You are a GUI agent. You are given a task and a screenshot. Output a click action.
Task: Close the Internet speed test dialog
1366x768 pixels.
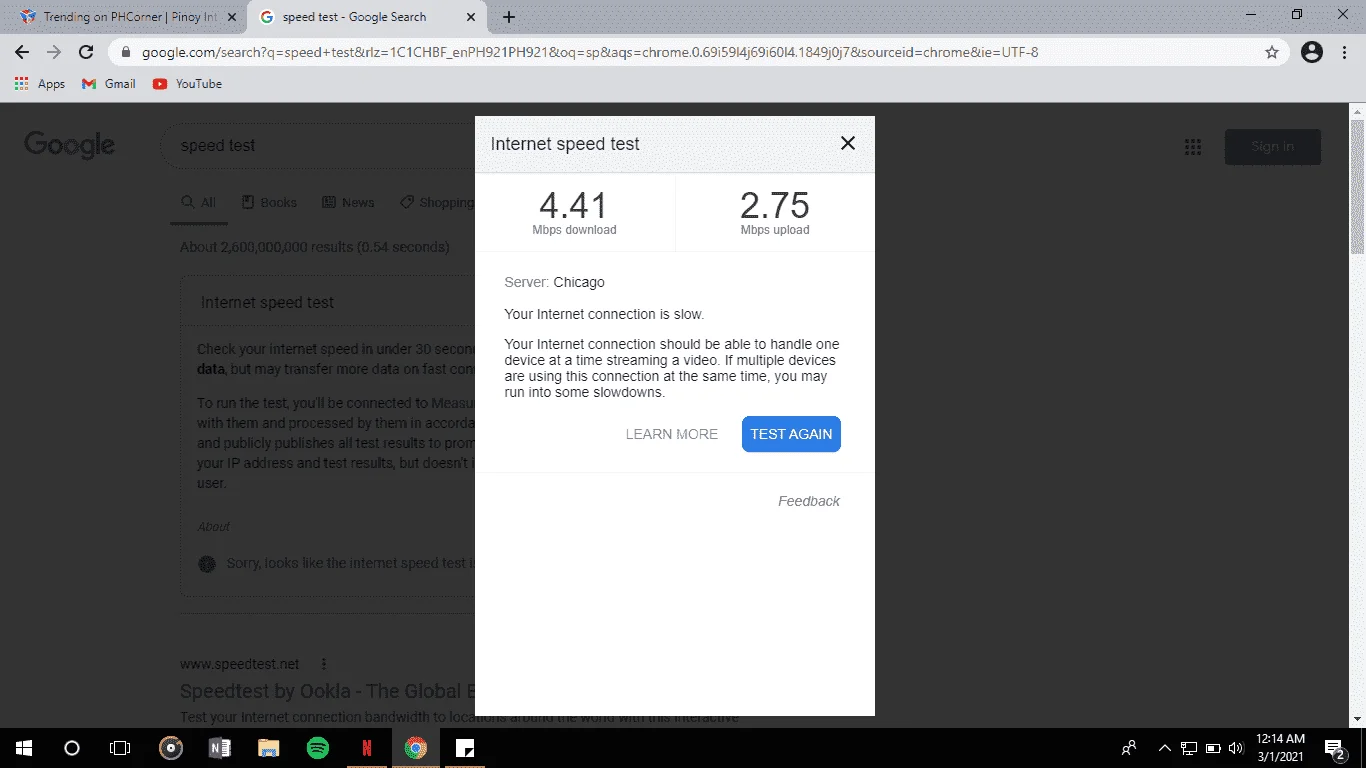coord(848,143)
